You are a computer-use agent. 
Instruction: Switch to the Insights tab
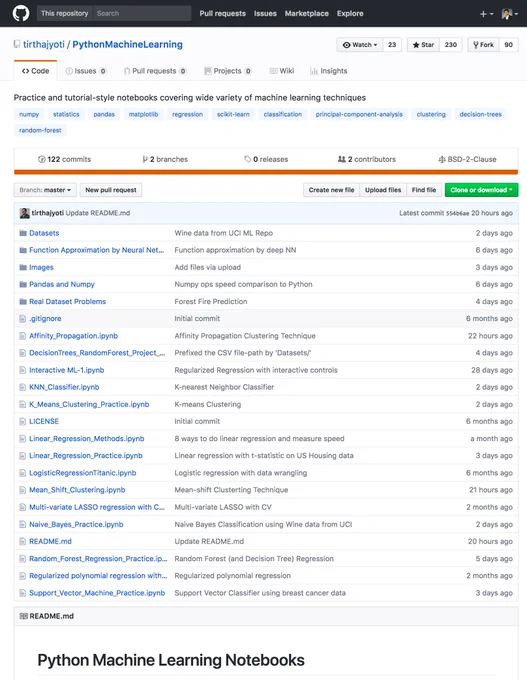pos(329,71)
